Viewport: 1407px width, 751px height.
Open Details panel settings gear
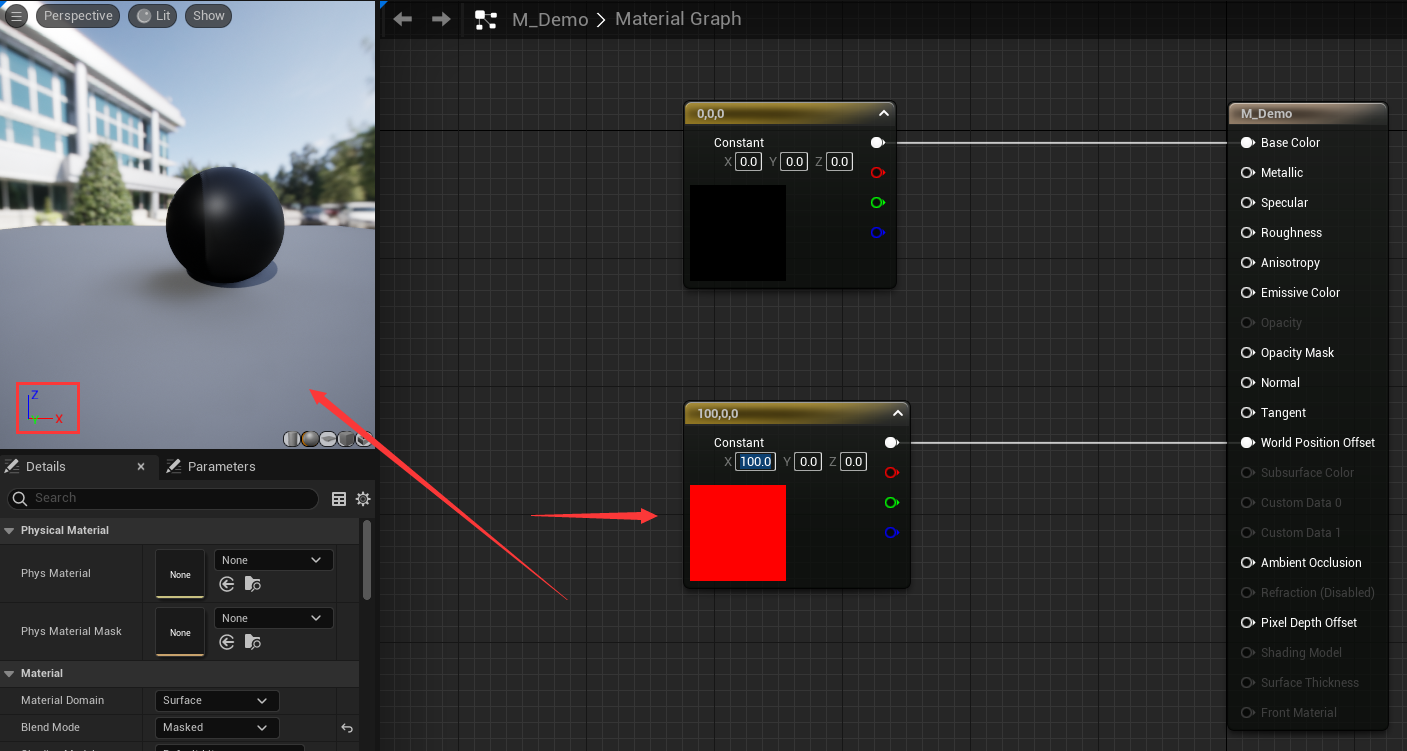[363, 499]
